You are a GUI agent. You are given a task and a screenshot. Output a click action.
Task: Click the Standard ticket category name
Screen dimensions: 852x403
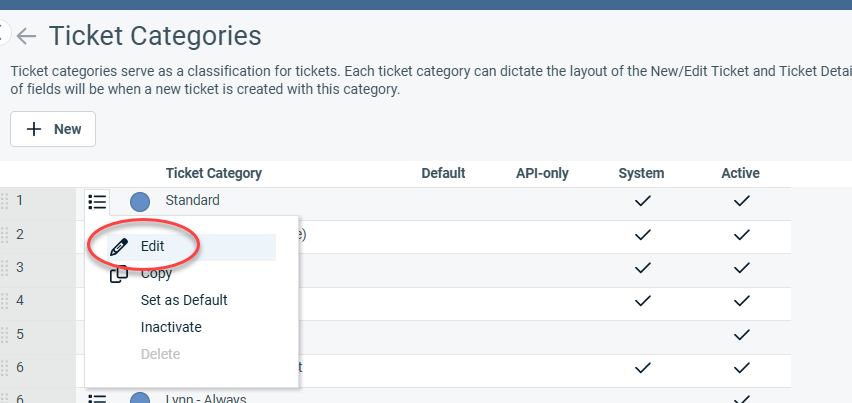[x=192, y=201]
